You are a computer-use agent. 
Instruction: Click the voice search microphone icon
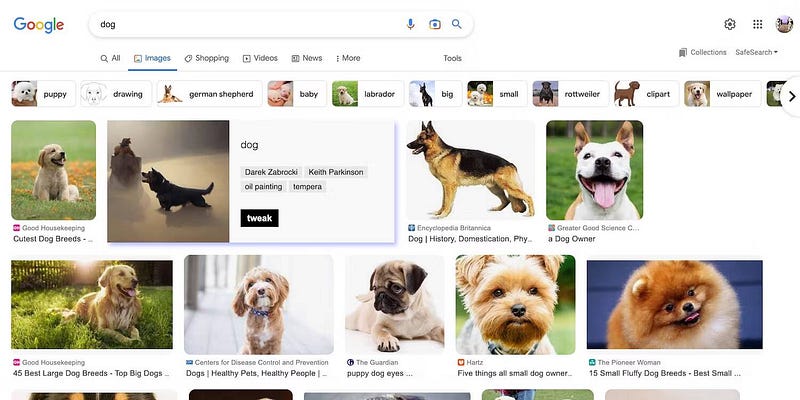[410, 24]
